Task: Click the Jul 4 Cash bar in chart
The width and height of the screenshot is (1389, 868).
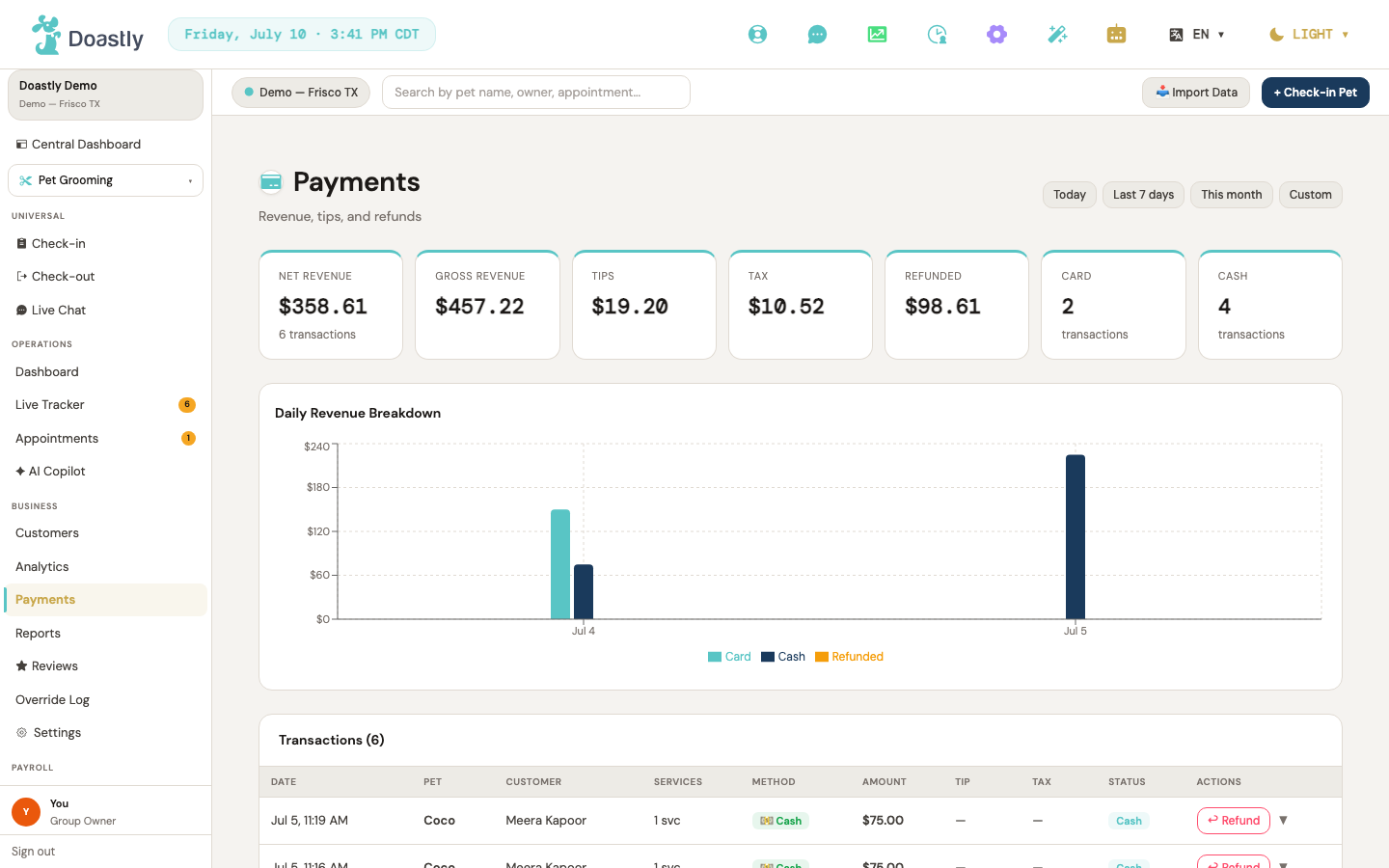Action: [584, 592]
